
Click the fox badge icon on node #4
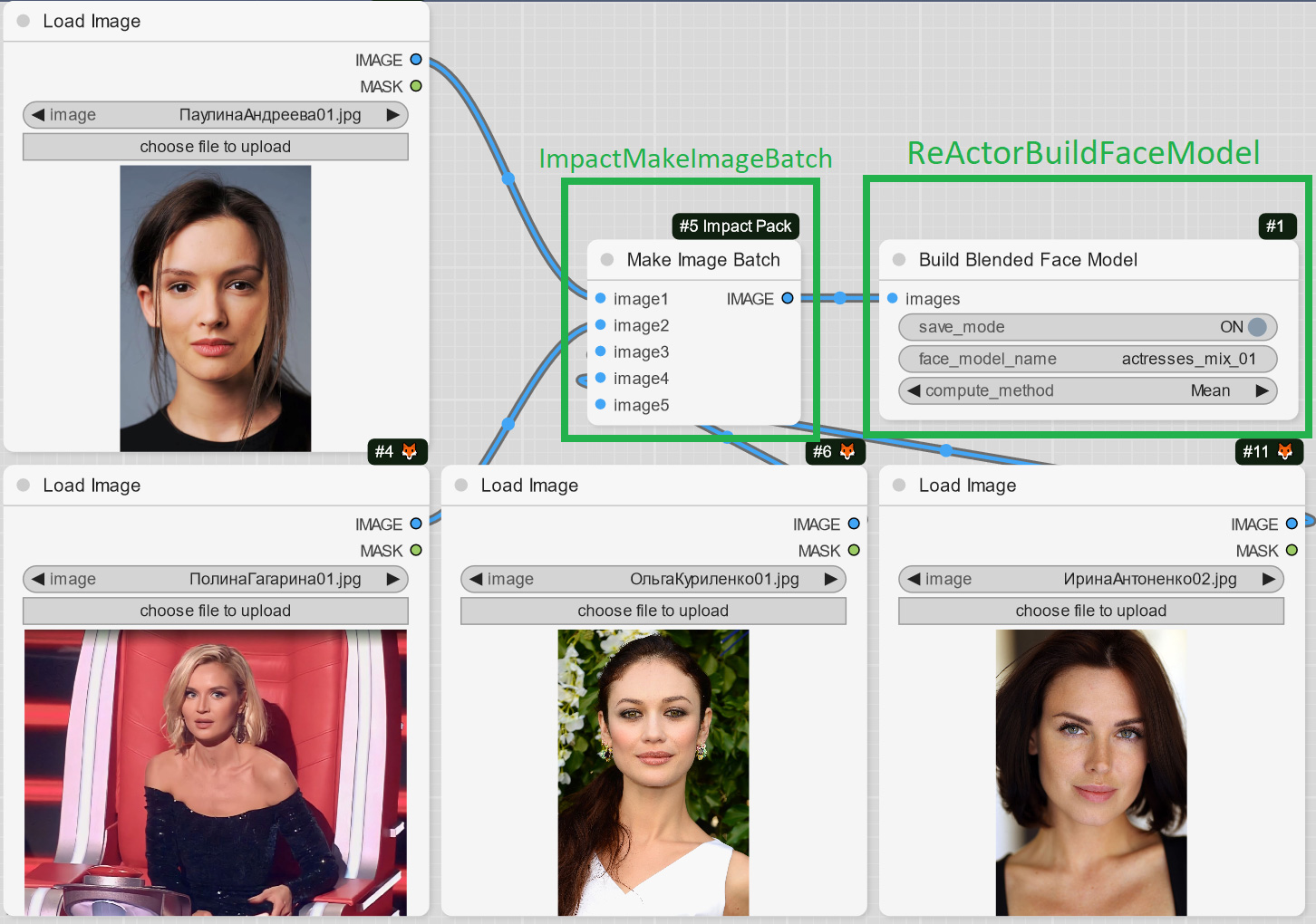[x=410, y=451]
